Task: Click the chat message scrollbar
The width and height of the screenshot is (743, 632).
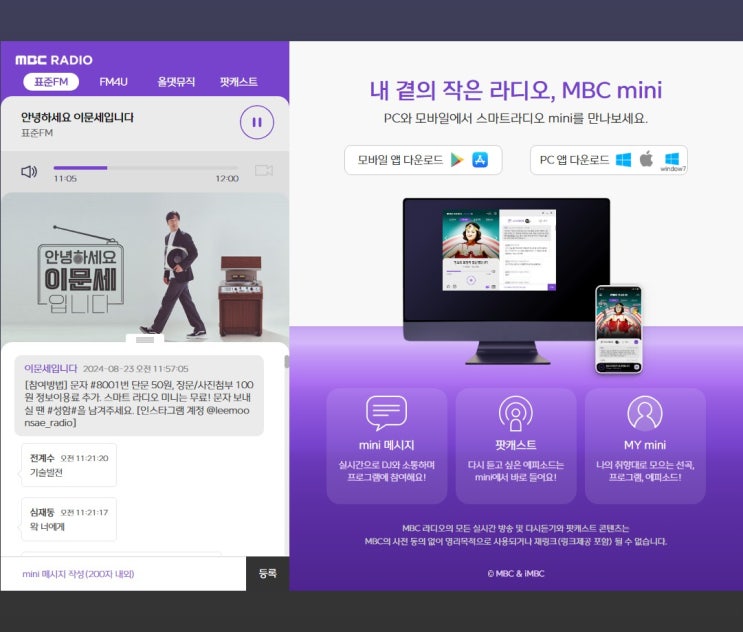Action: (286, 361)
